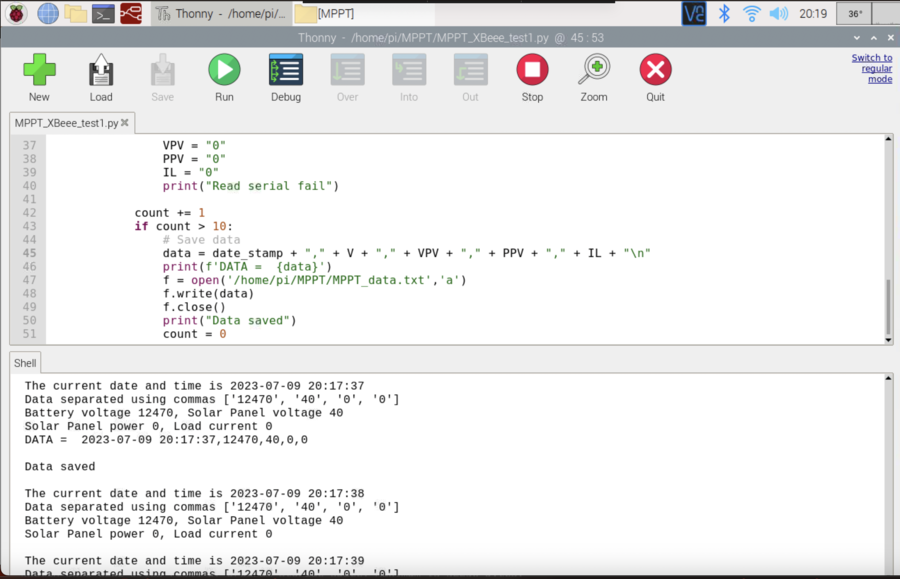Close the MPPT_XBeee_test1.py editor tab
900x579 pixels.
click(127, 124)
